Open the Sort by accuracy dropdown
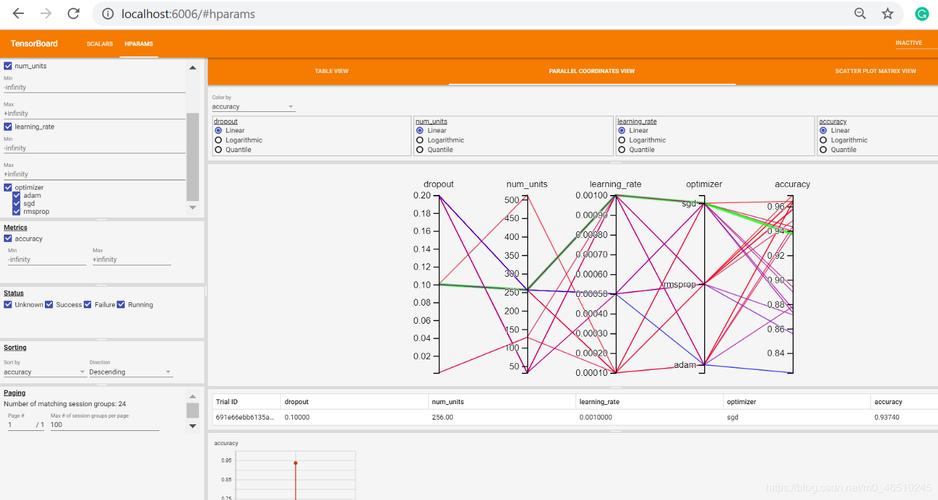Screen dimensions: 938x500 [44, 372]
